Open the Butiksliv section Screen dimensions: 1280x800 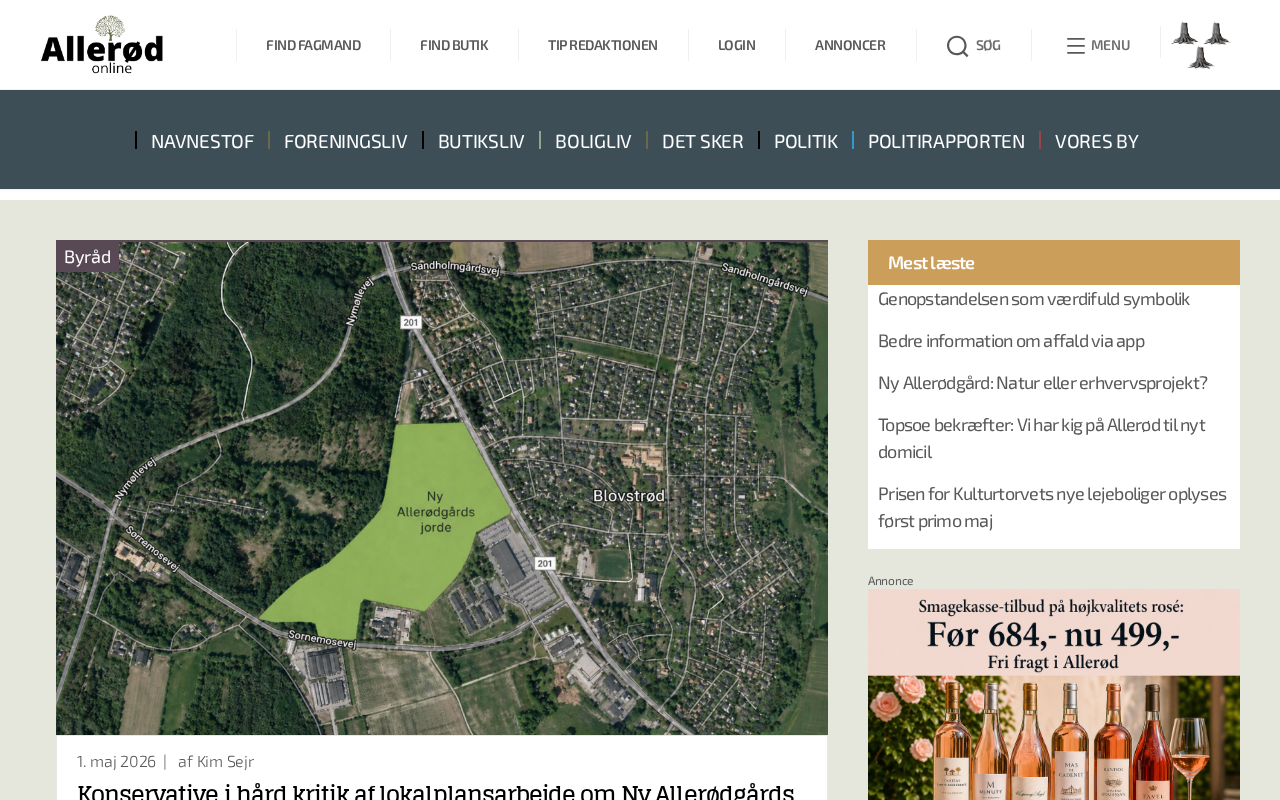481,141
